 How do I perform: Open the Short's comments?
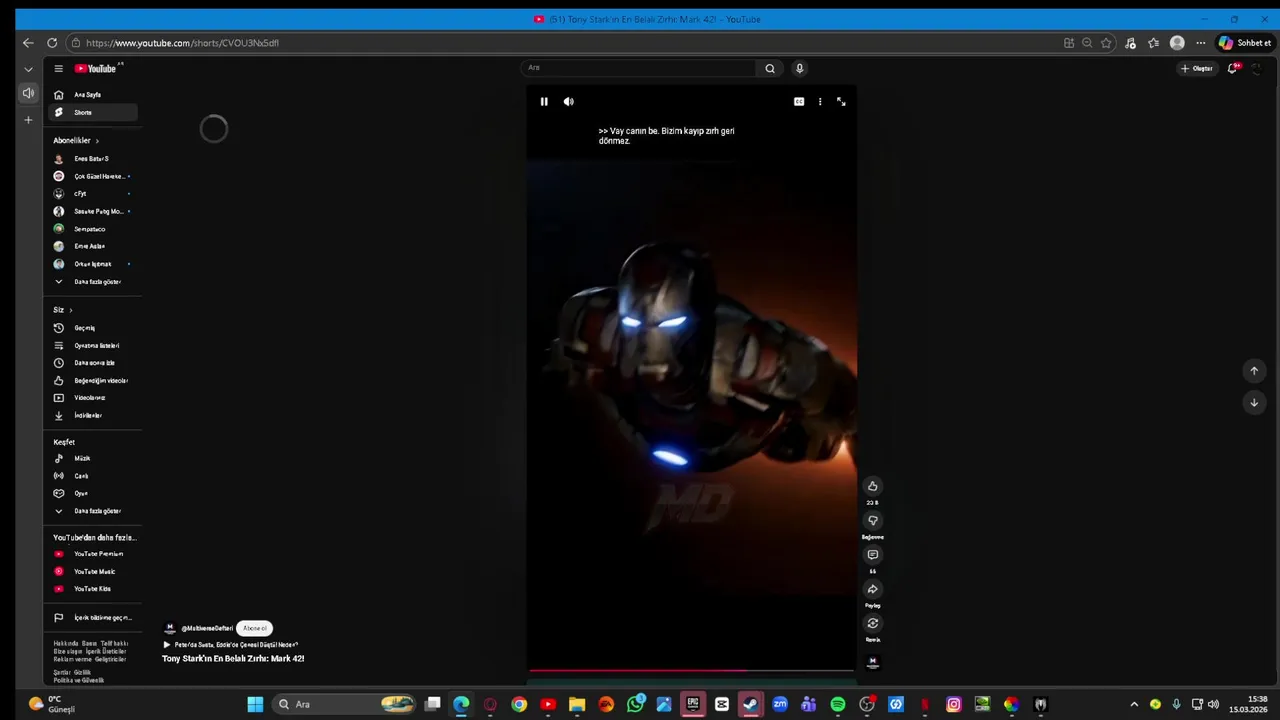point(872,554)
